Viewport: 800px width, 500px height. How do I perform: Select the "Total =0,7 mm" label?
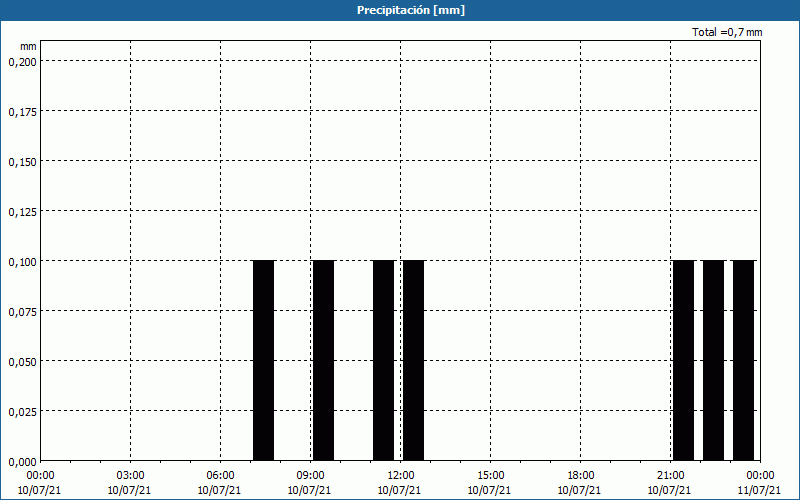tap(727, 32)
